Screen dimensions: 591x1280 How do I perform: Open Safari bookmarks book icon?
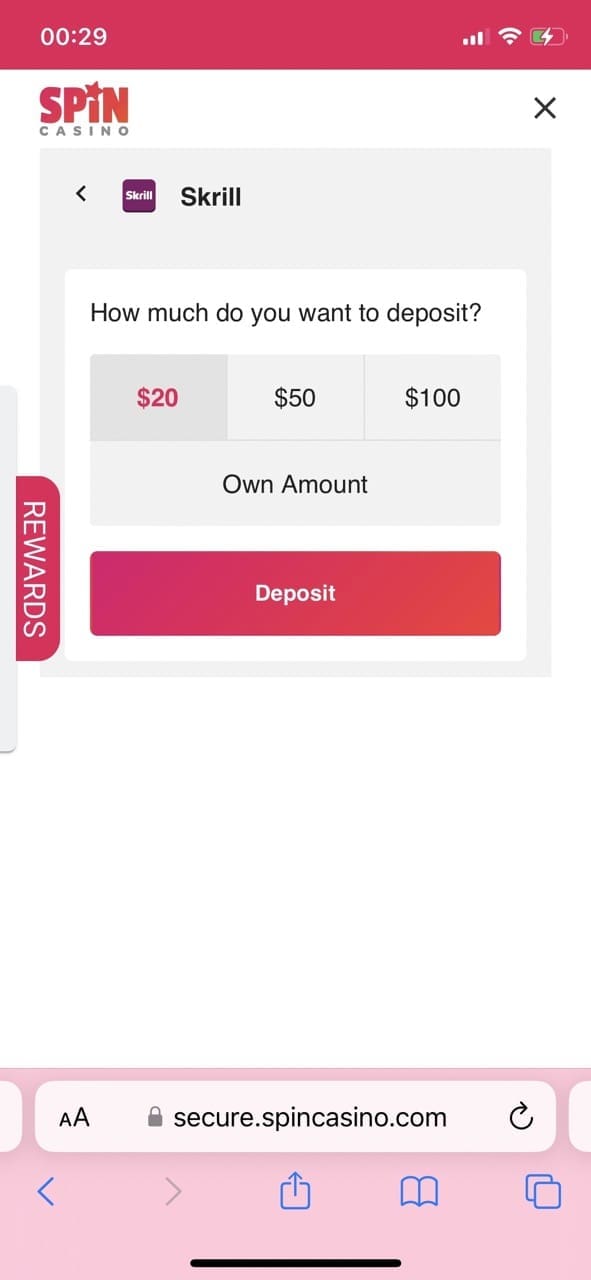point(419,1191)
